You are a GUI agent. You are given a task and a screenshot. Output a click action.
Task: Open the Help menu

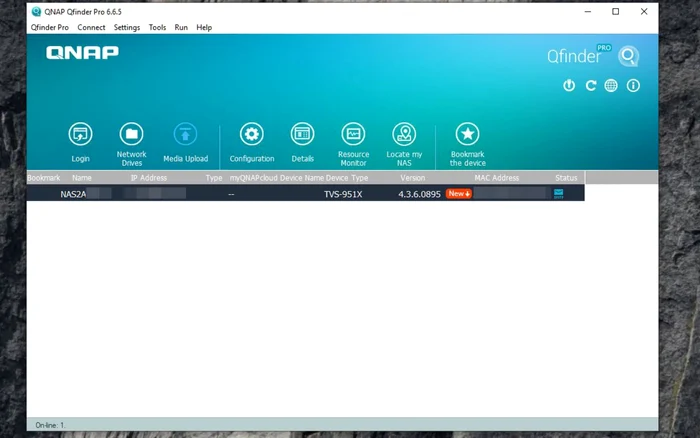tap(204, 27)
